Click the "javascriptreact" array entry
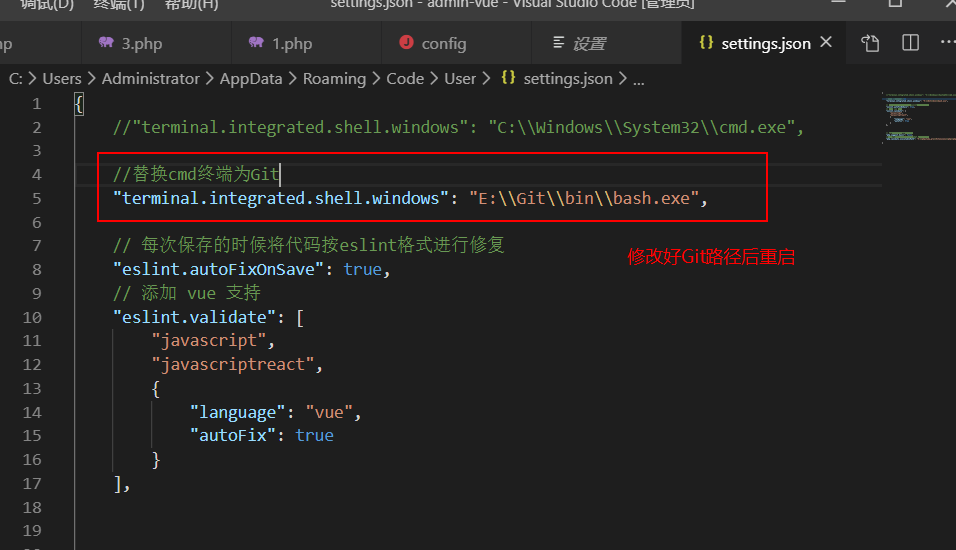Screen dimensions: 956x550 pyautogui.click(x=233, y=365)
